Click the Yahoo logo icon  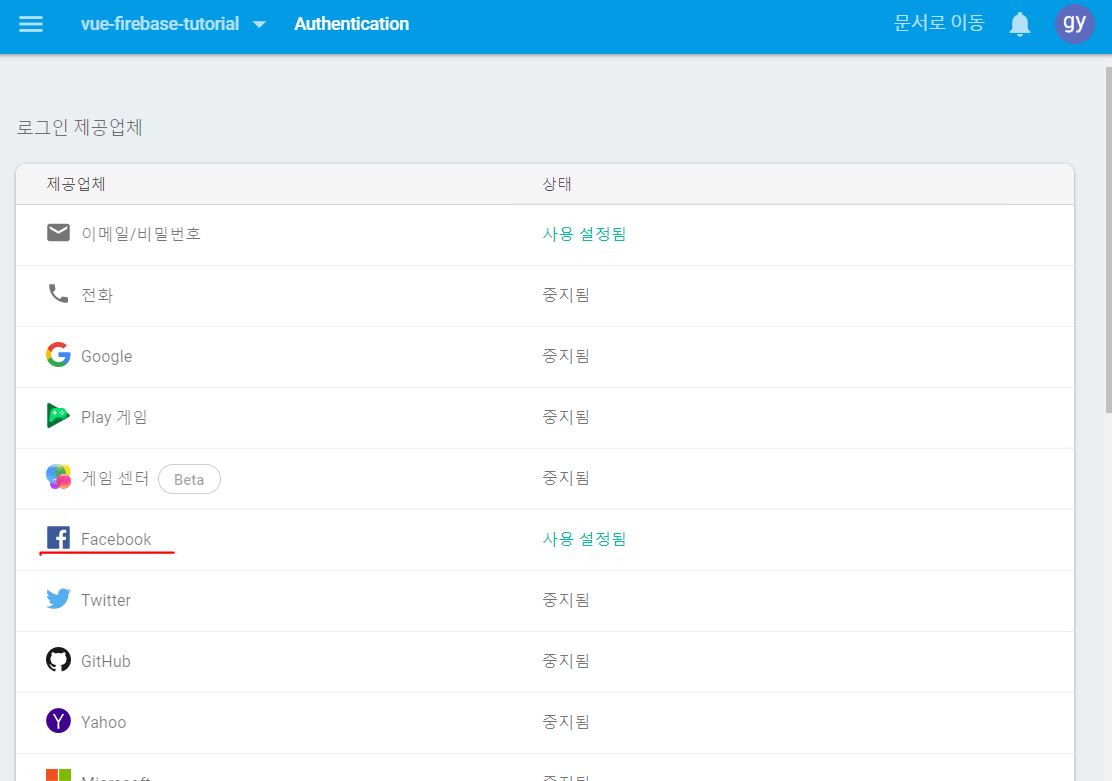point(58,721)
